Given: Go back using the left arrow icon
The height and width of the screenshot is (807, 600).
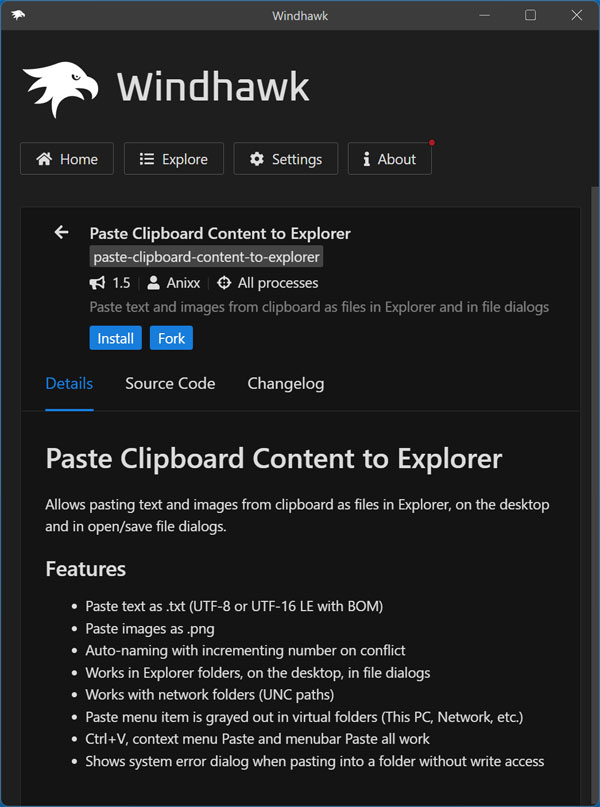Looking at the screenshot, I should click(x=61, y=233).
